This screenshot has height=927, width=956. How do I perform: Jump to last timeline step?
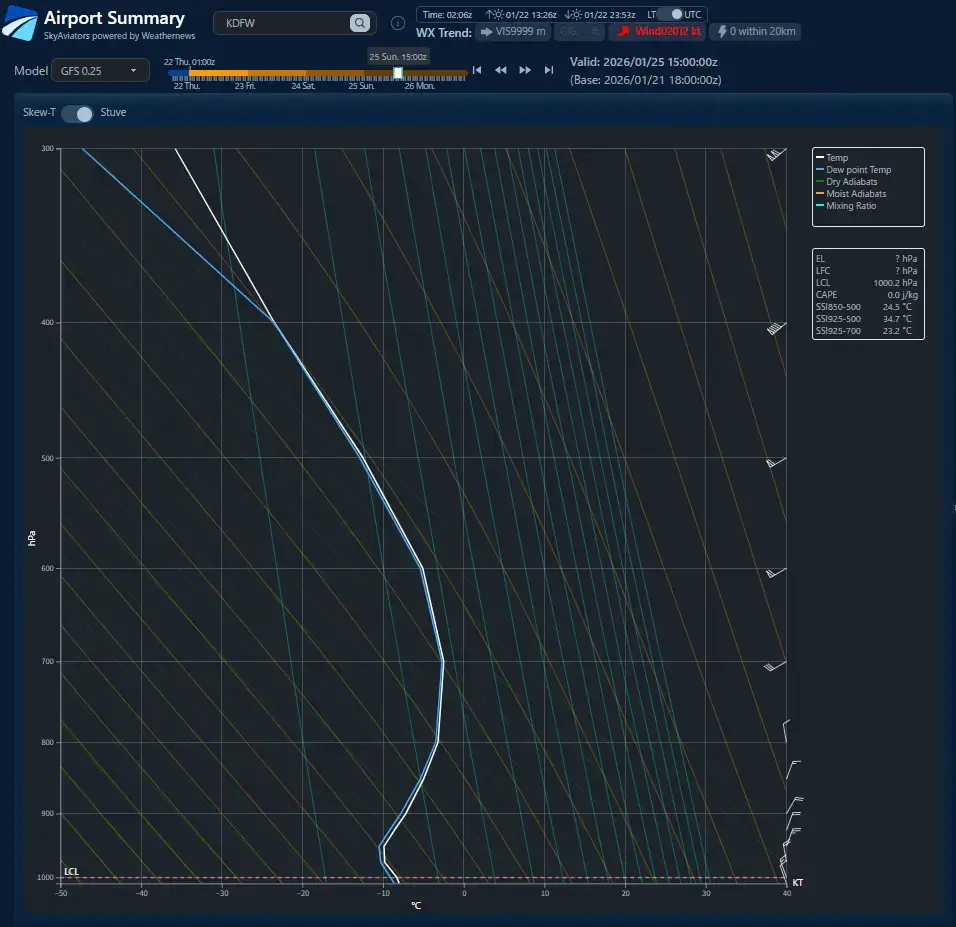click(549, 70)
